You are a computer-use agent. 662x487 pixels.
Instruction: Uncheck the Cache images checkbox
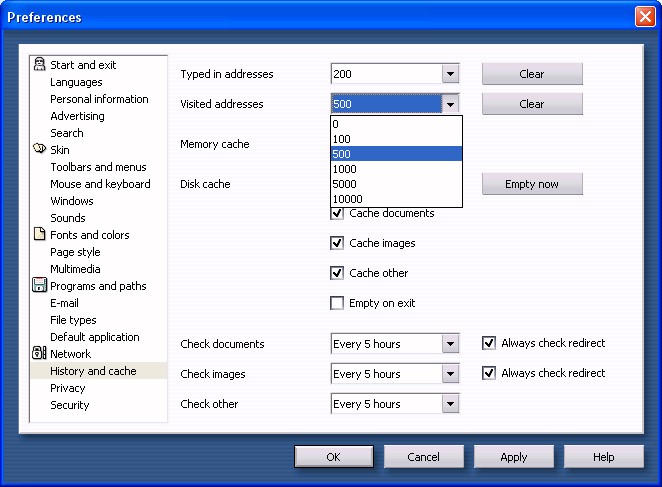[337, 243]
